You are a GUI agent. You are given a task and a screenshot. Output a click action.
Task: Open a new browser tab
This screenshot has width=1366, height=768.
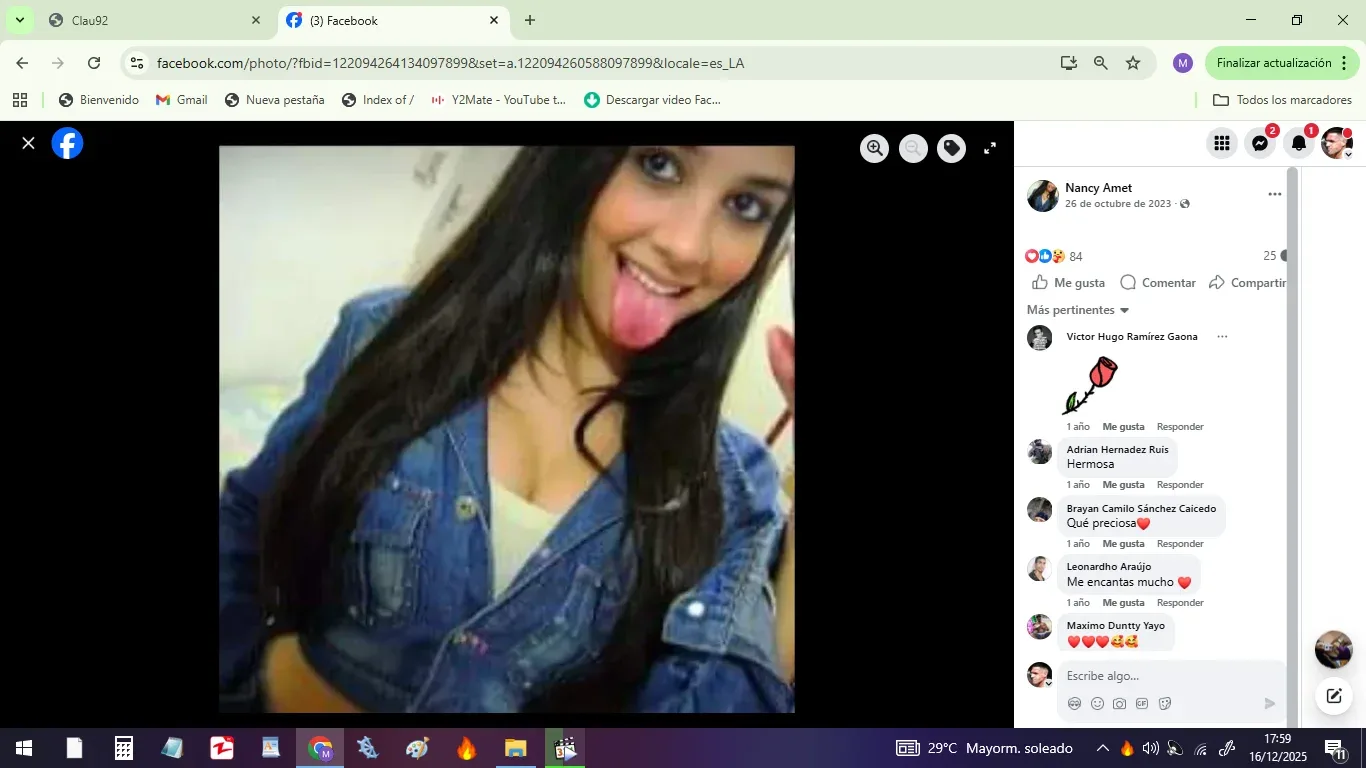(x=530, y=21)
